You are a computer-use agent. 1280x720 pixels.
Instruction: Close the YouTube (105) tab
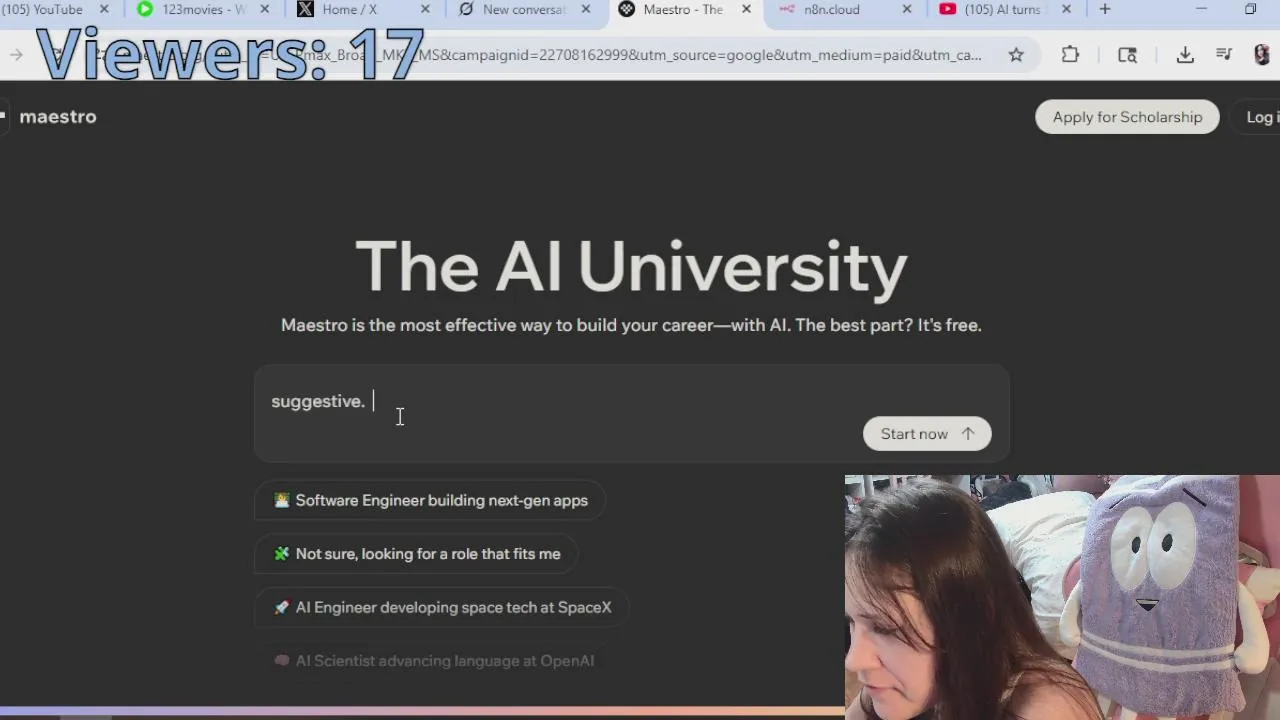tap(104, 10)
